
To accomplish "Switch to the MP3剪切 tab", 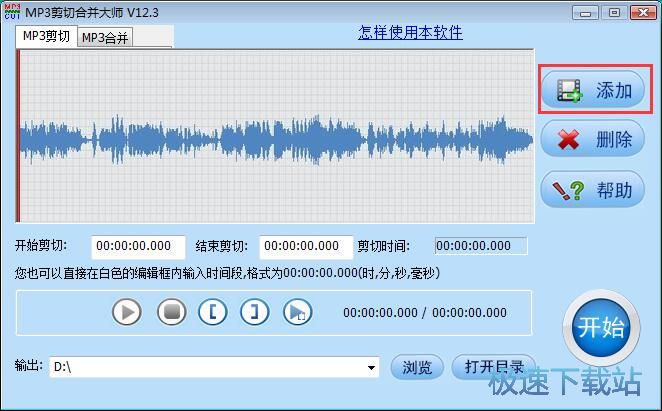I will point(46,36).
